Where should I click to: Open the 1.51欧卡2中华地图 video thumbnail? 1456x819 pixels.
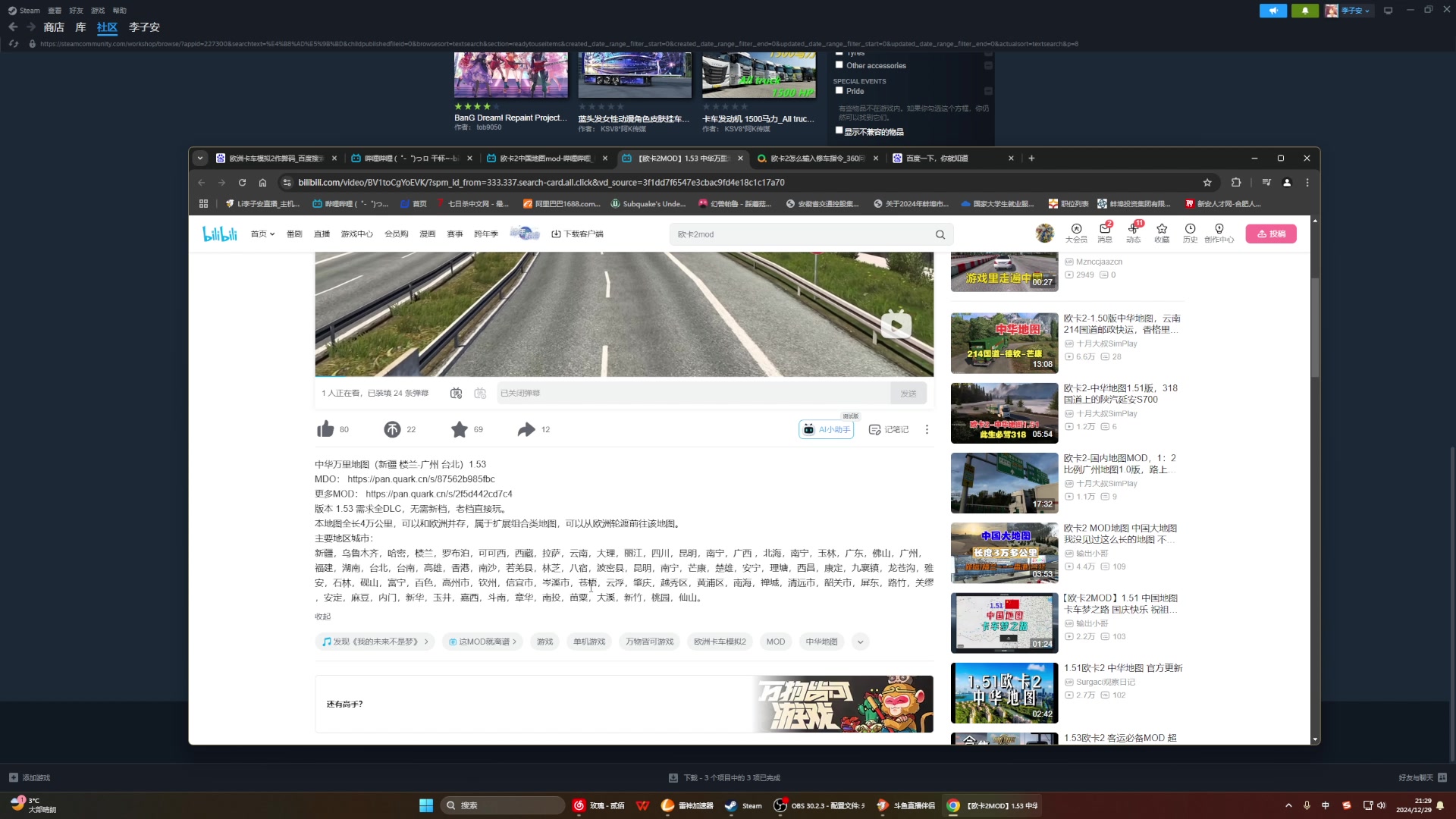coord(1004,692)
